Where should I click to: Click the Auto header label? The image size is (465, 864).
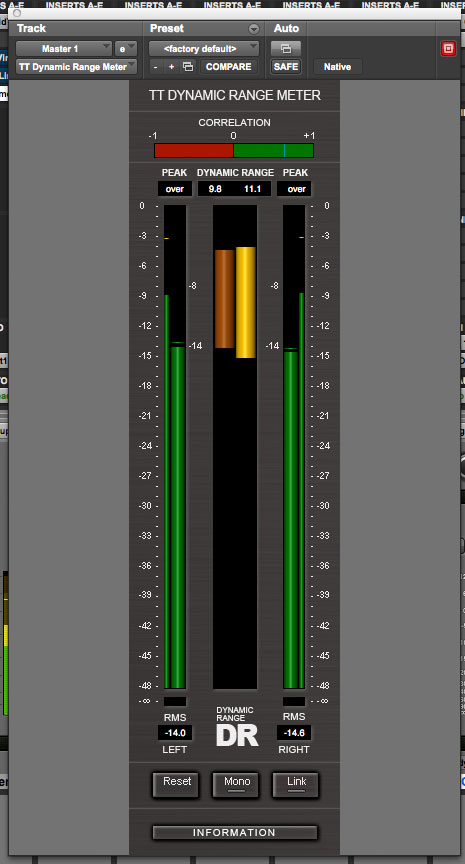coord(286,28)
